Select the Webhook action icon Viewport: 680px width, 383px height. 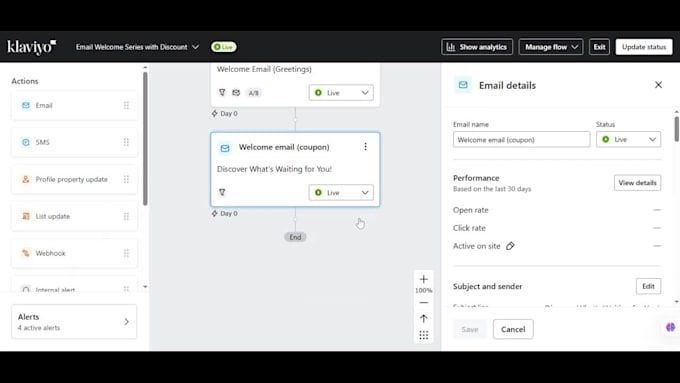coord(26,253)
